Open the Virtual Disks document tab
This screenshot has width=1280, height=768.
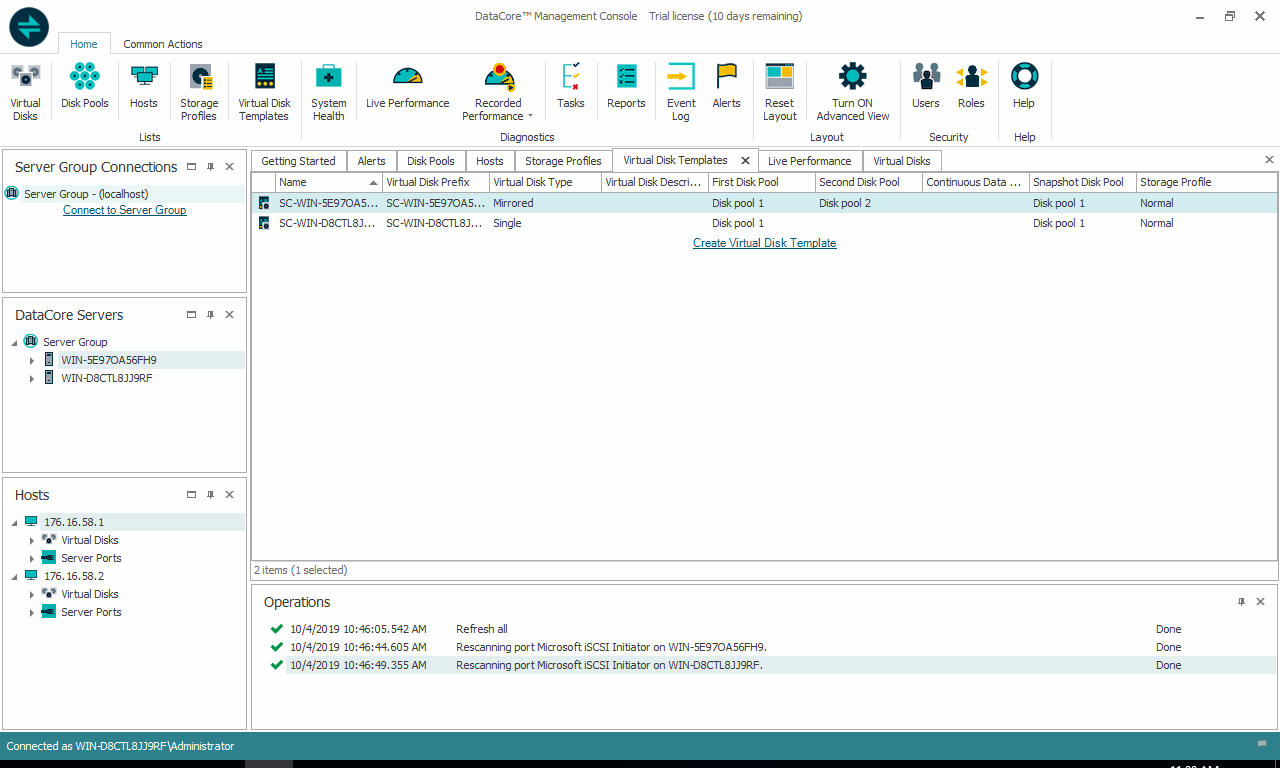pos(902,161)
